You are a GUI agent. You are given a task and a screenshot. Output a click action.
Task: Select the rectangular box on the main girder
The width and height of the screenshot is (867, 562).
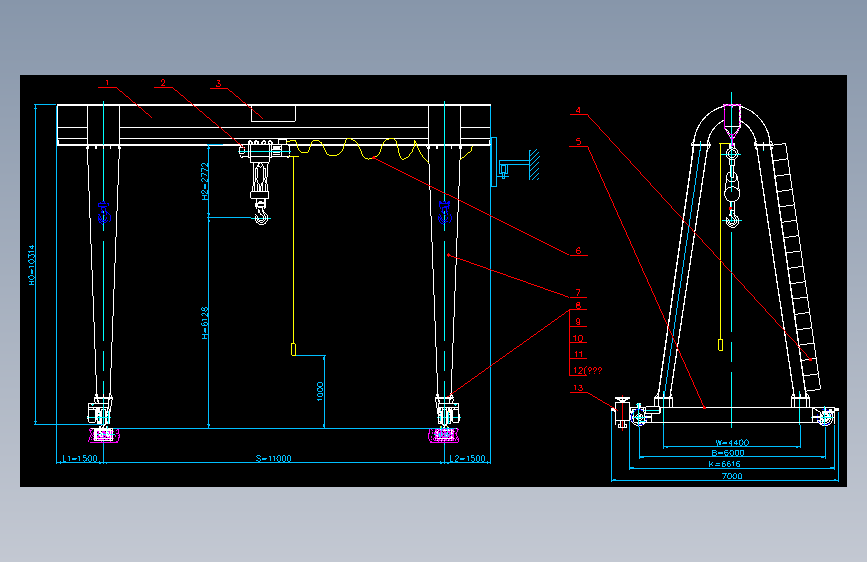273,113
